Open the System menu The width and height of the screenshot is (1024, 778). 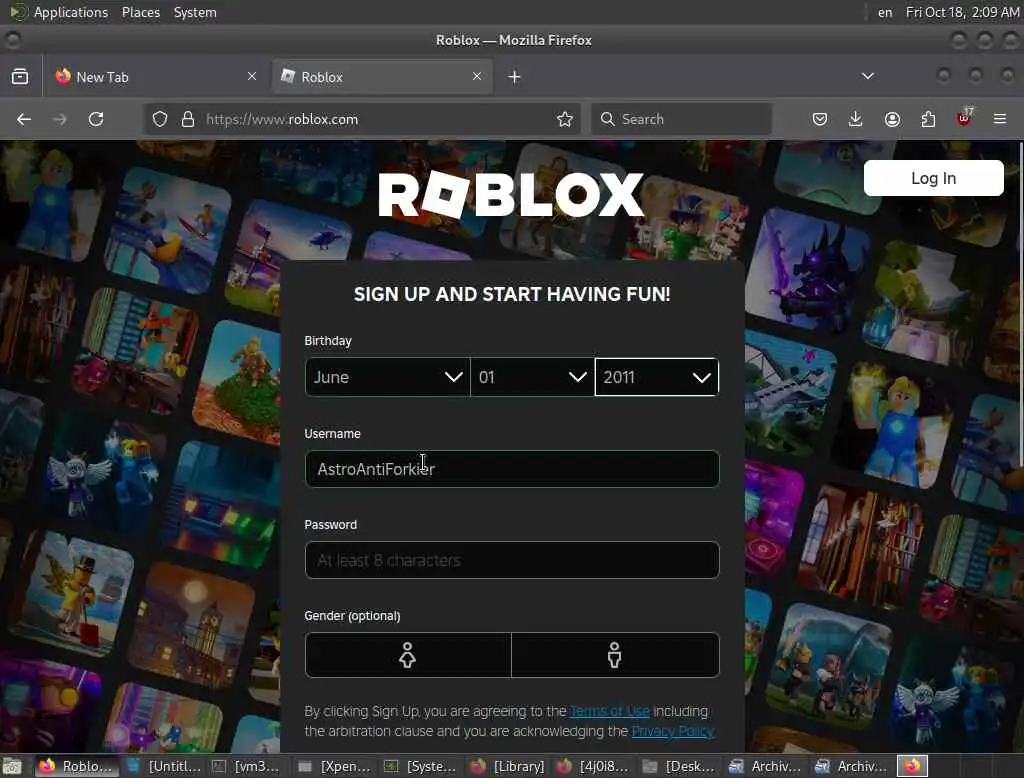coord(195,12)
